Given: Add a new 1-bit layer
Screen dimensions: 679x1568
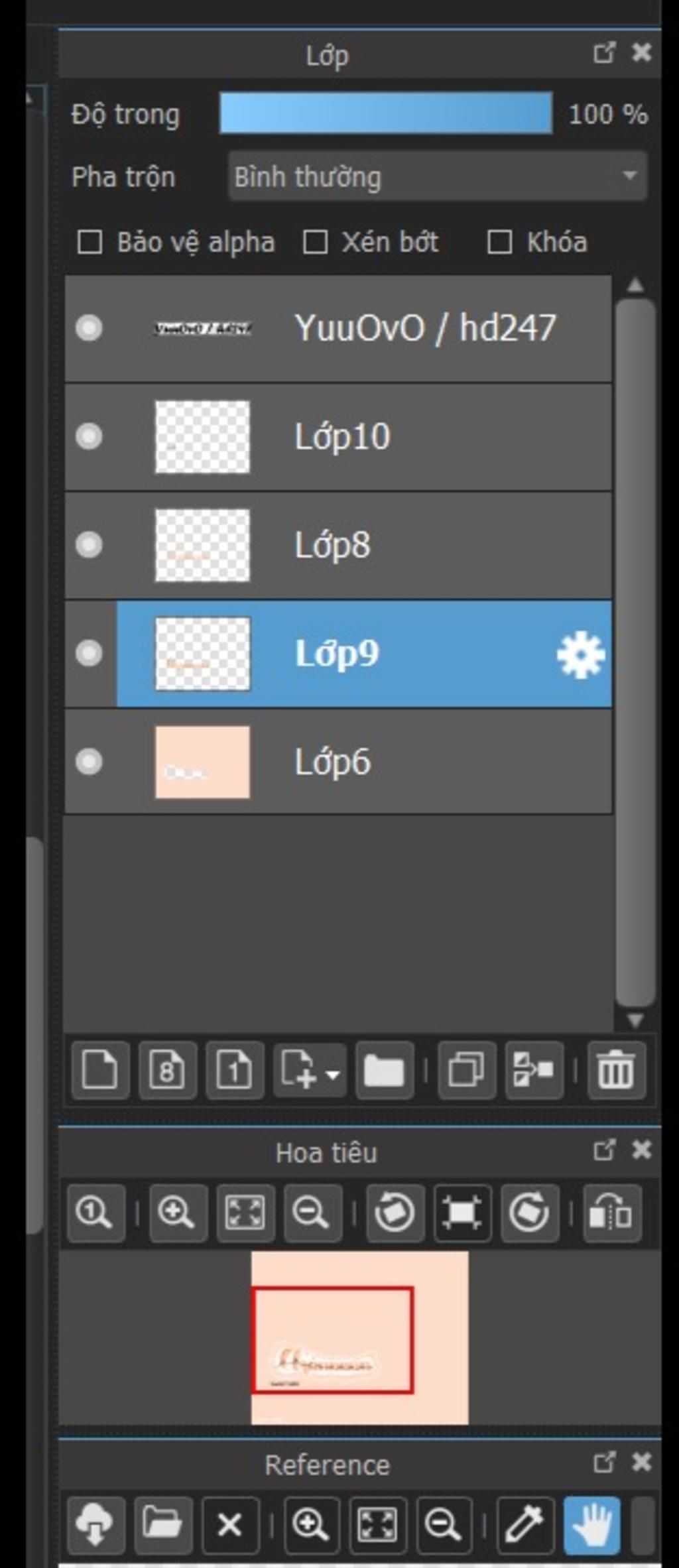Looking at the screenshot, I should pyautogui.click(x=234, y=1070).
